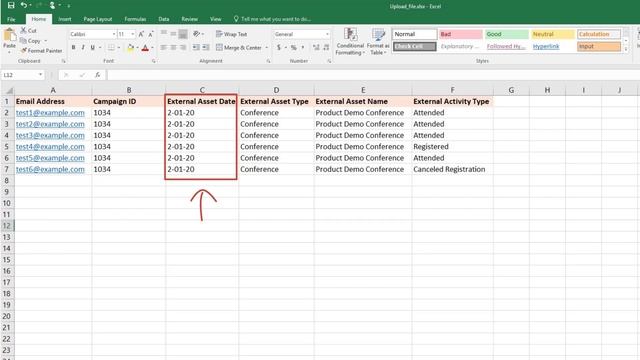Expand the borders dropdown arrow
Screen dimensions: 640x360
pos(119,48)
